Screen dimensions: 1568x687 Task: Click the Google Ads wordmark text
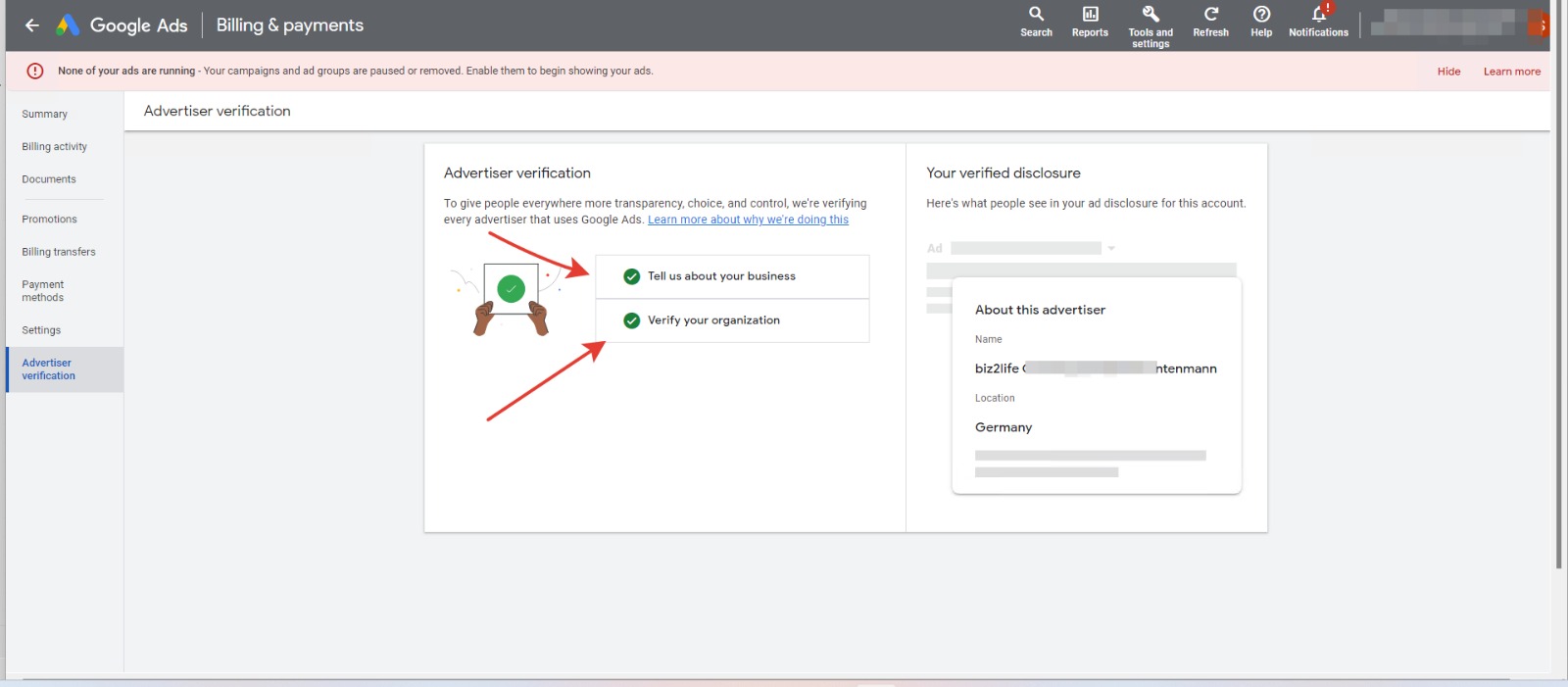[x=138, y=25]
